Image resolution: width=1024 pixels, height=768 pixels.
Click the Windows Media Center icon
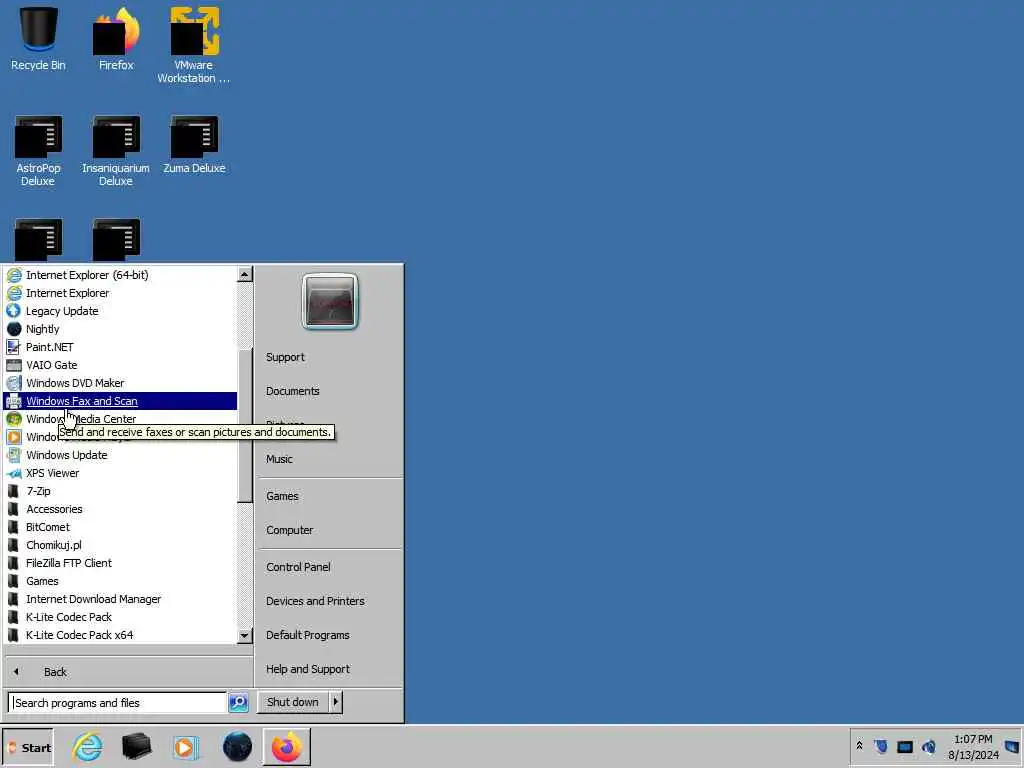14,419
